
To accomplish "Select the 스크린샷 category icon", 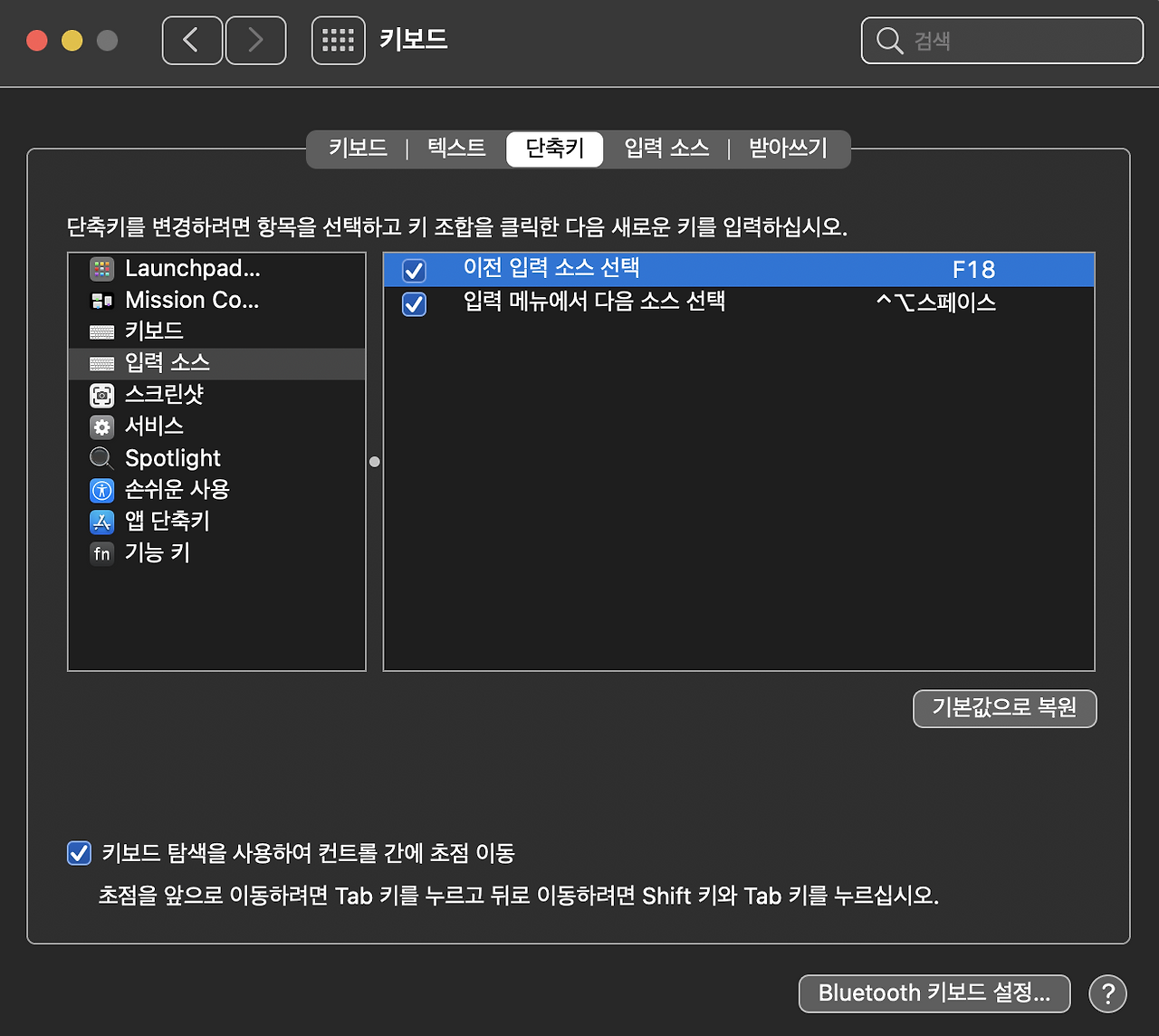I will (x=102, y=395).
